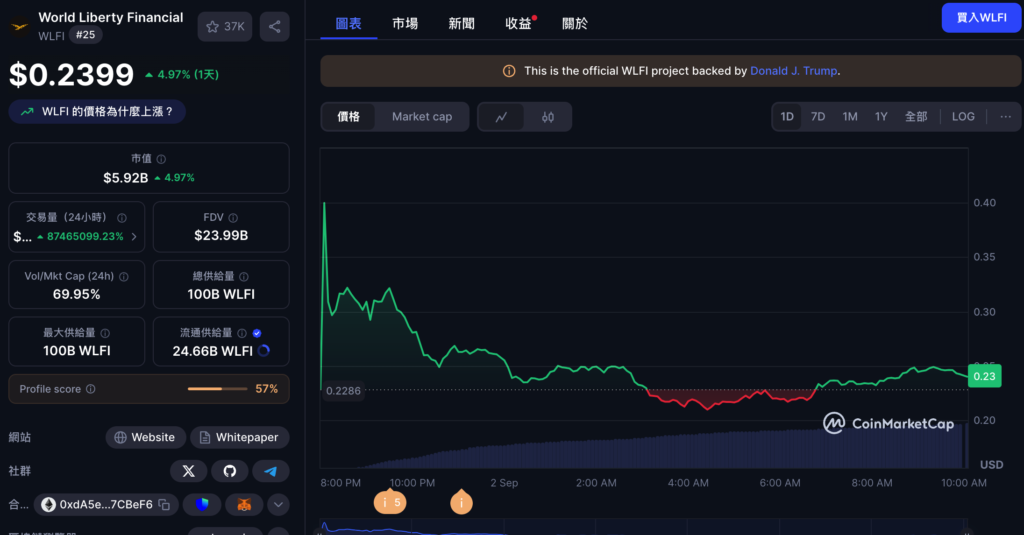Expand more contract addresses chevron
Viewport: 1024px width, 535px height.
click(278, 505)
